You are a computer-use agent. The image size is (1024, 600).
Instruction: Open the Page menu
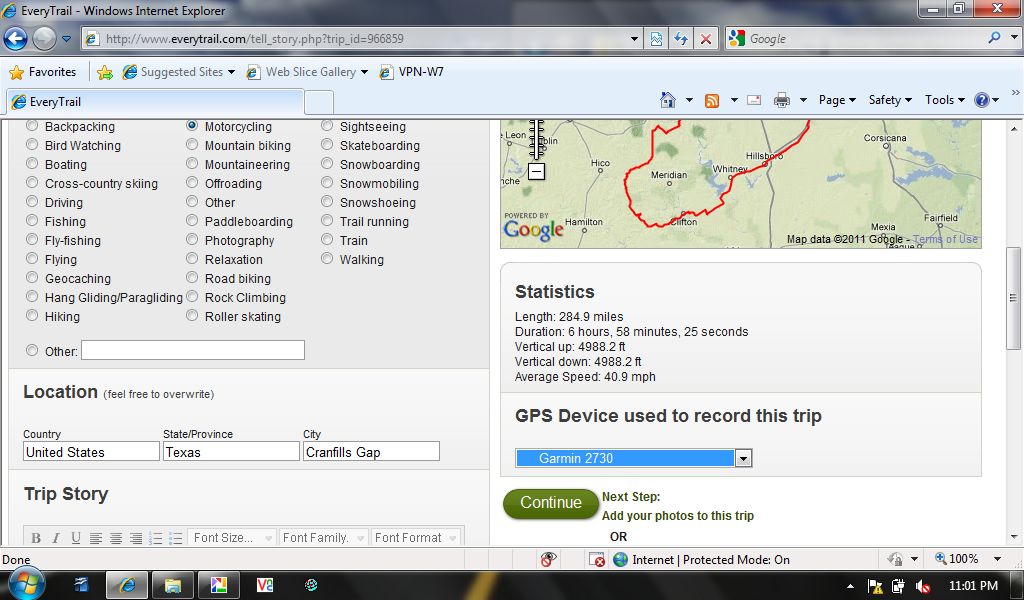837,100
